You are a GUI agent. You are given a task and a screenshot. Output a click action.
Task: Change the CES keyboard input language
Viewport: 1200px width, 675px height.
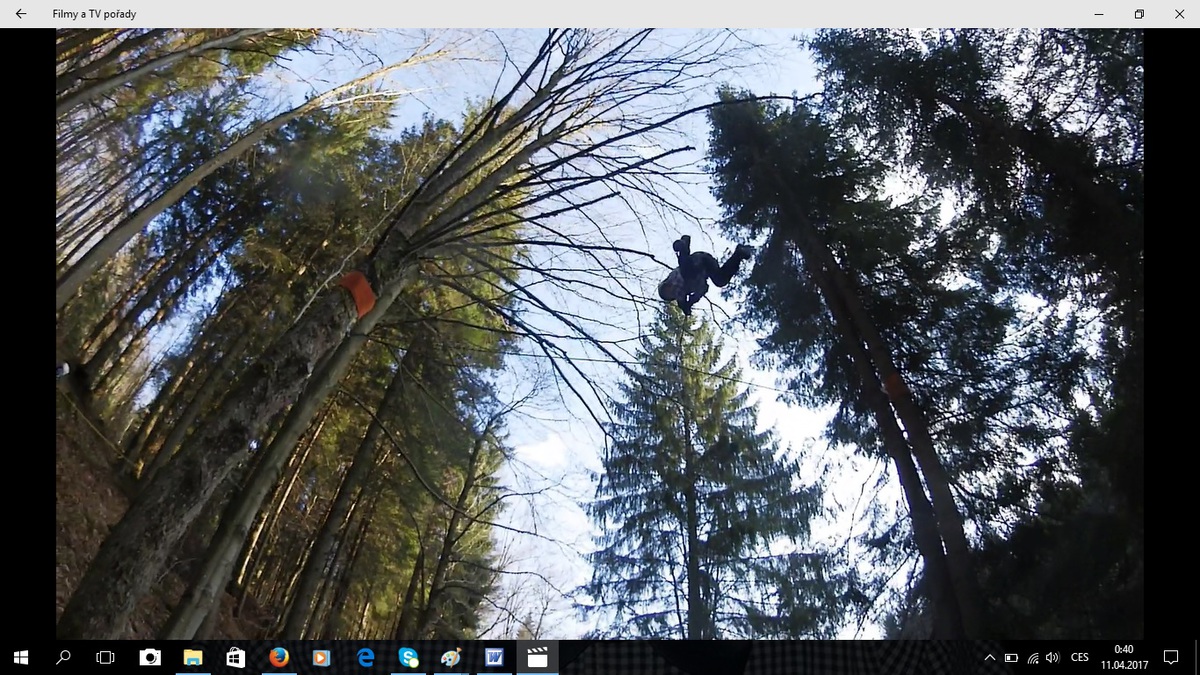pyautogui.click(x=1079, y=657)
